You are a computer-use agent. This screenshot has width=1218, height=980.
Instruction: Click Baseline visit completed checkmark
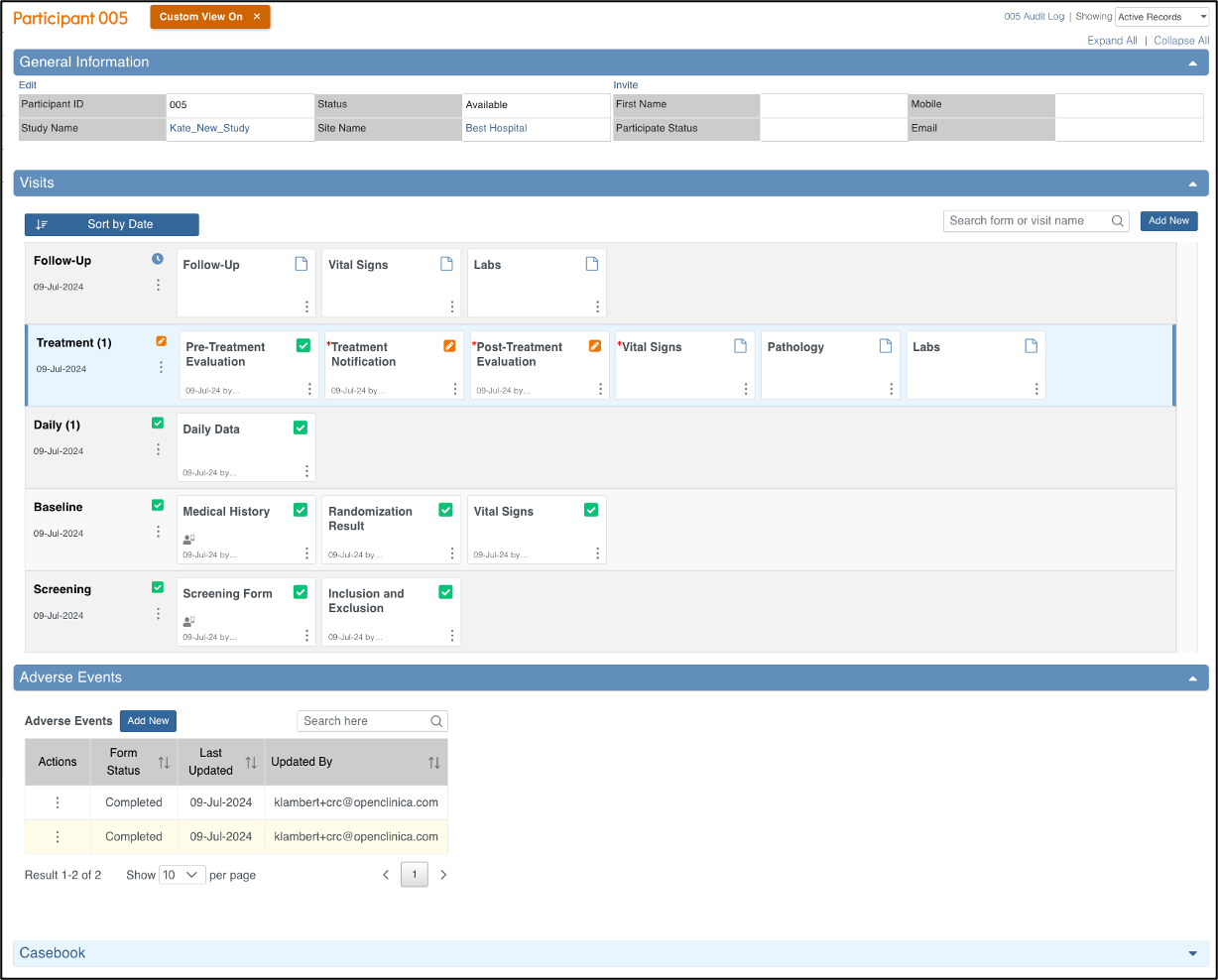[x=158, y=506]
